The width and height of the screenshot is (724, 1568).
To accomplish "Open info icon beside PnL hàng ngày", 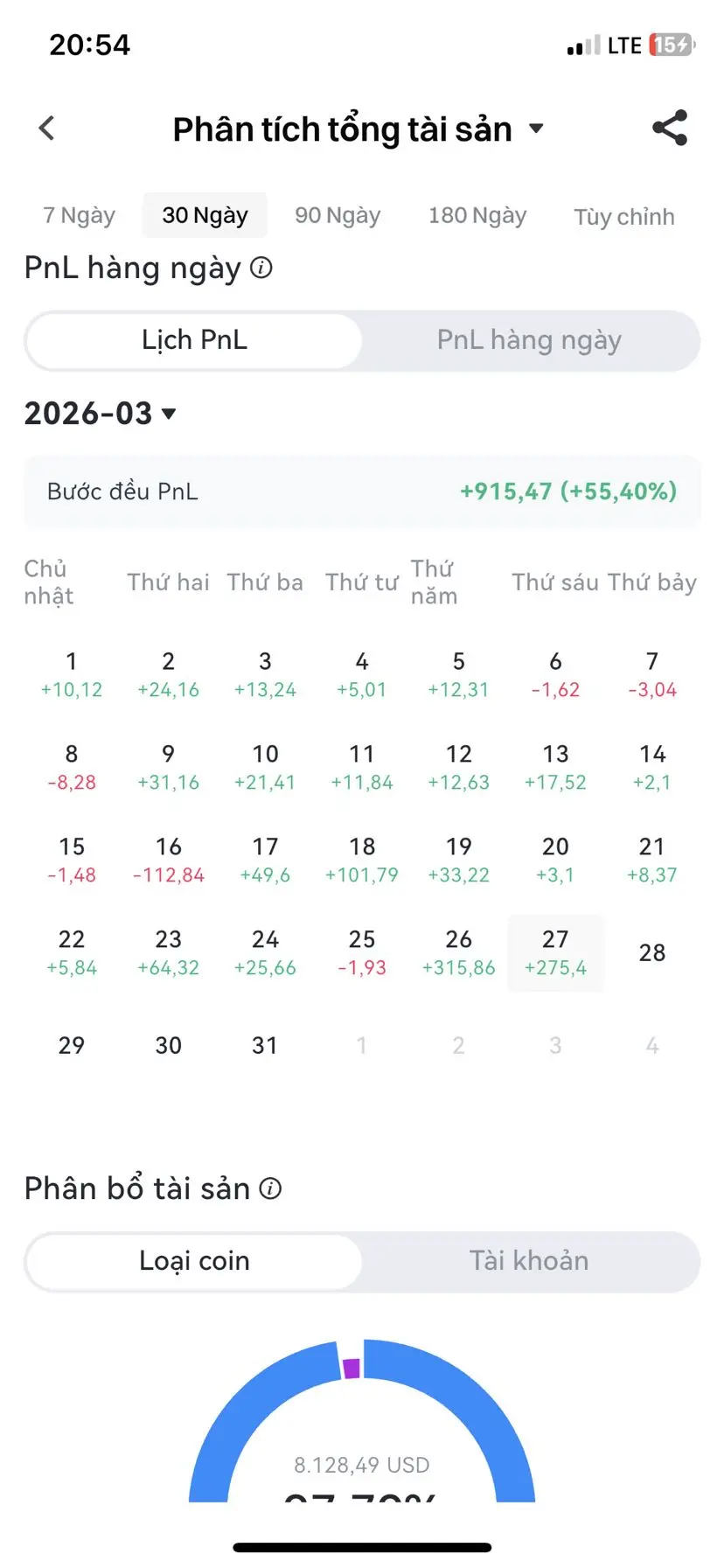I will 261,268.
